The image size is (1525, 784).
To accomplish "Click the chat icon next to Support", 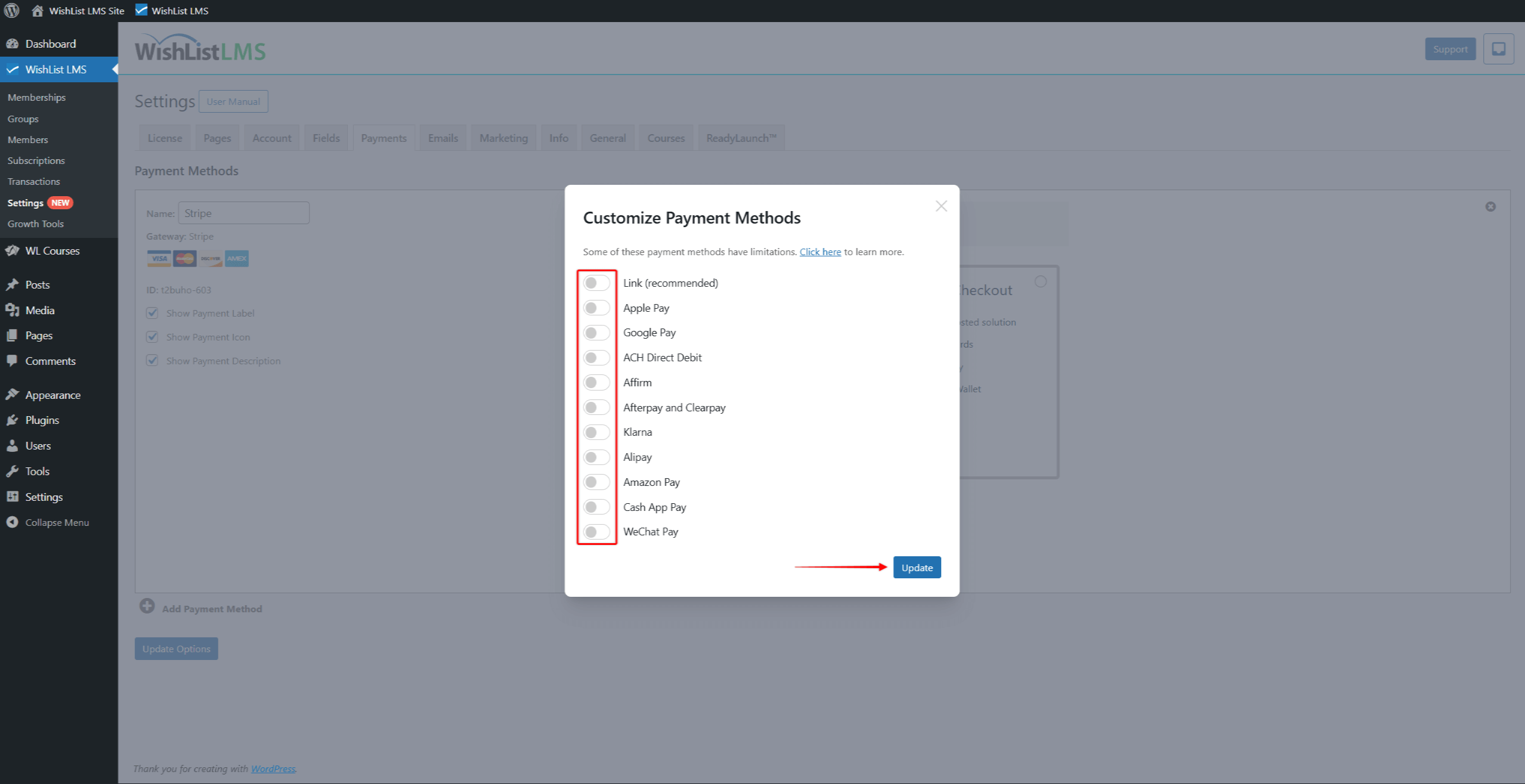I will pyautogui.click(x=1498, y=49).
